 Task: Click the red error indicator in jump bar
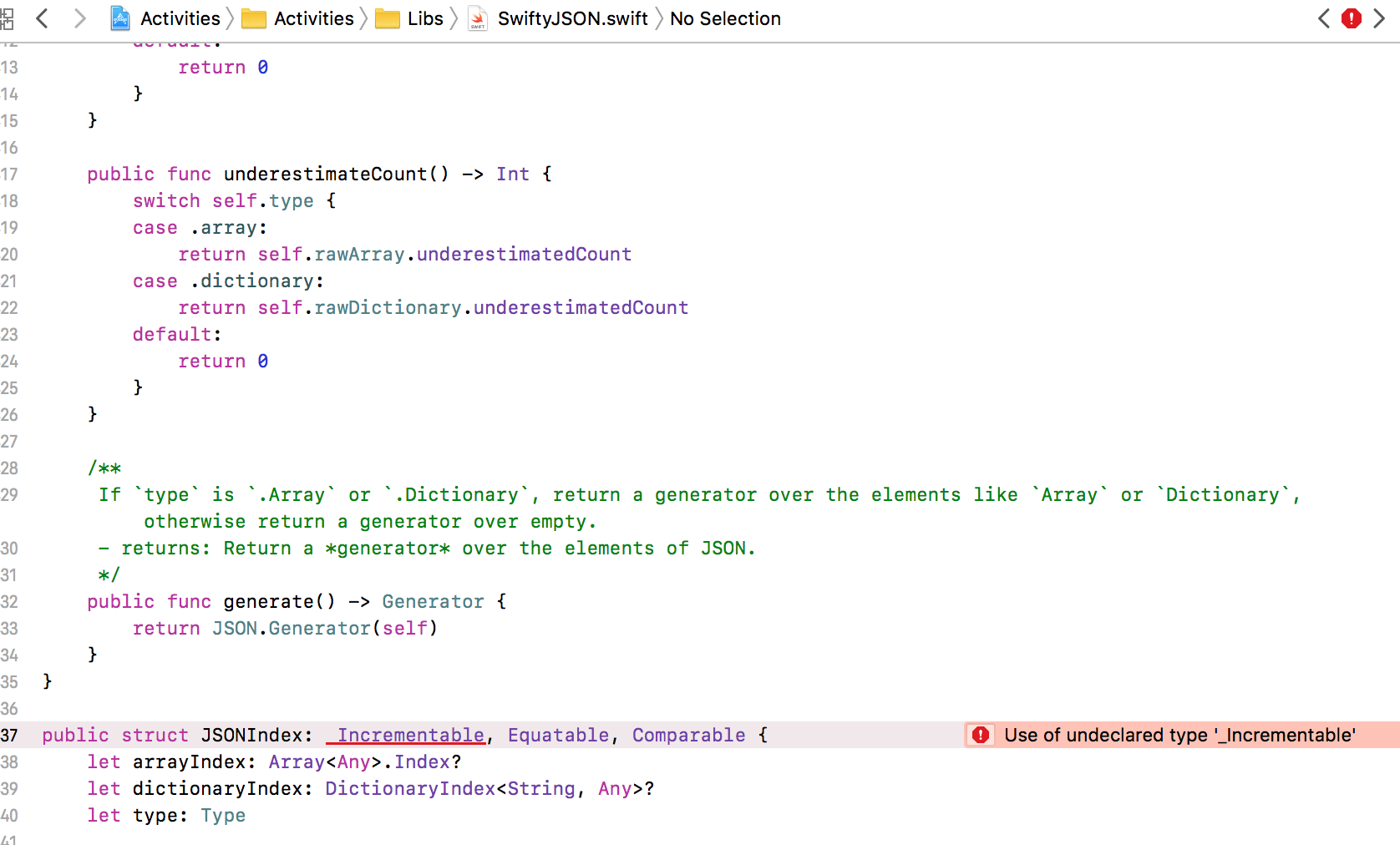tap(1352, 18)
